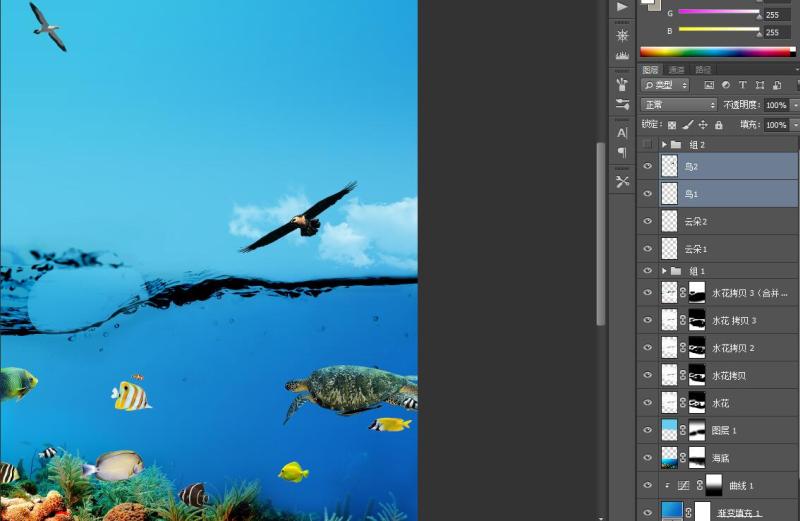This screenshot has height=521, width=800.
Task: Hide the 云朵2 layer eye icon
Action: tap(647, 221)
